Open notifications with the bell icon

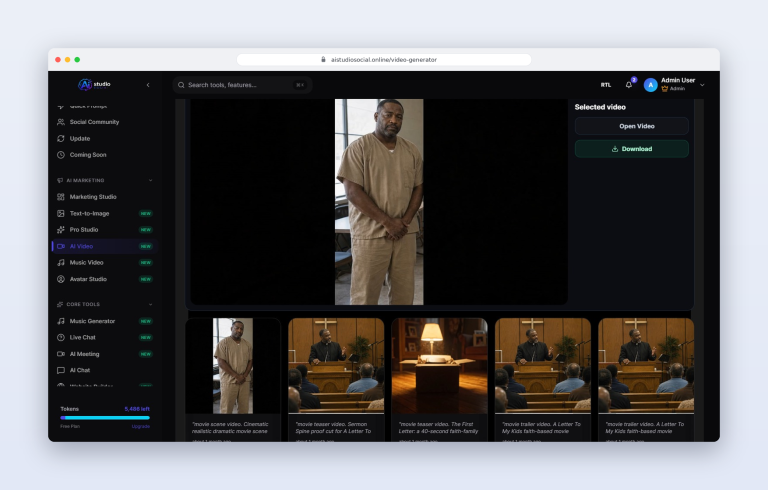coord(629,85)
